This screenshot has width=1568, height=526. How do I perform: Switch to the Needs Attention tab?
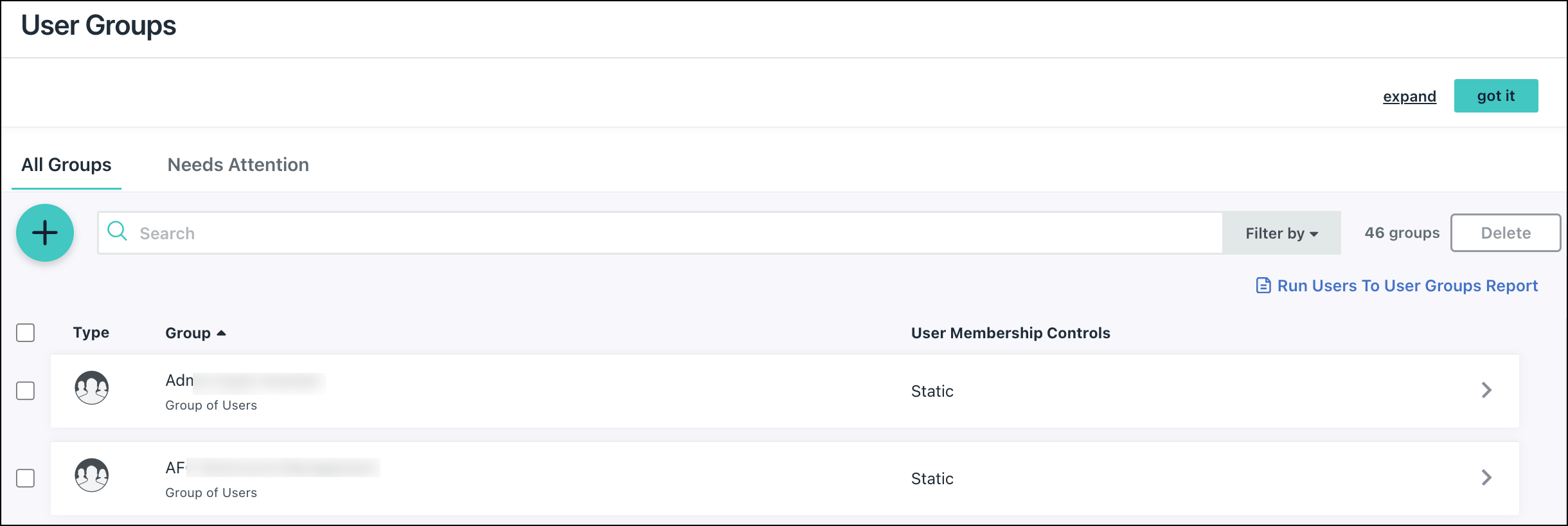pos(238,165)
